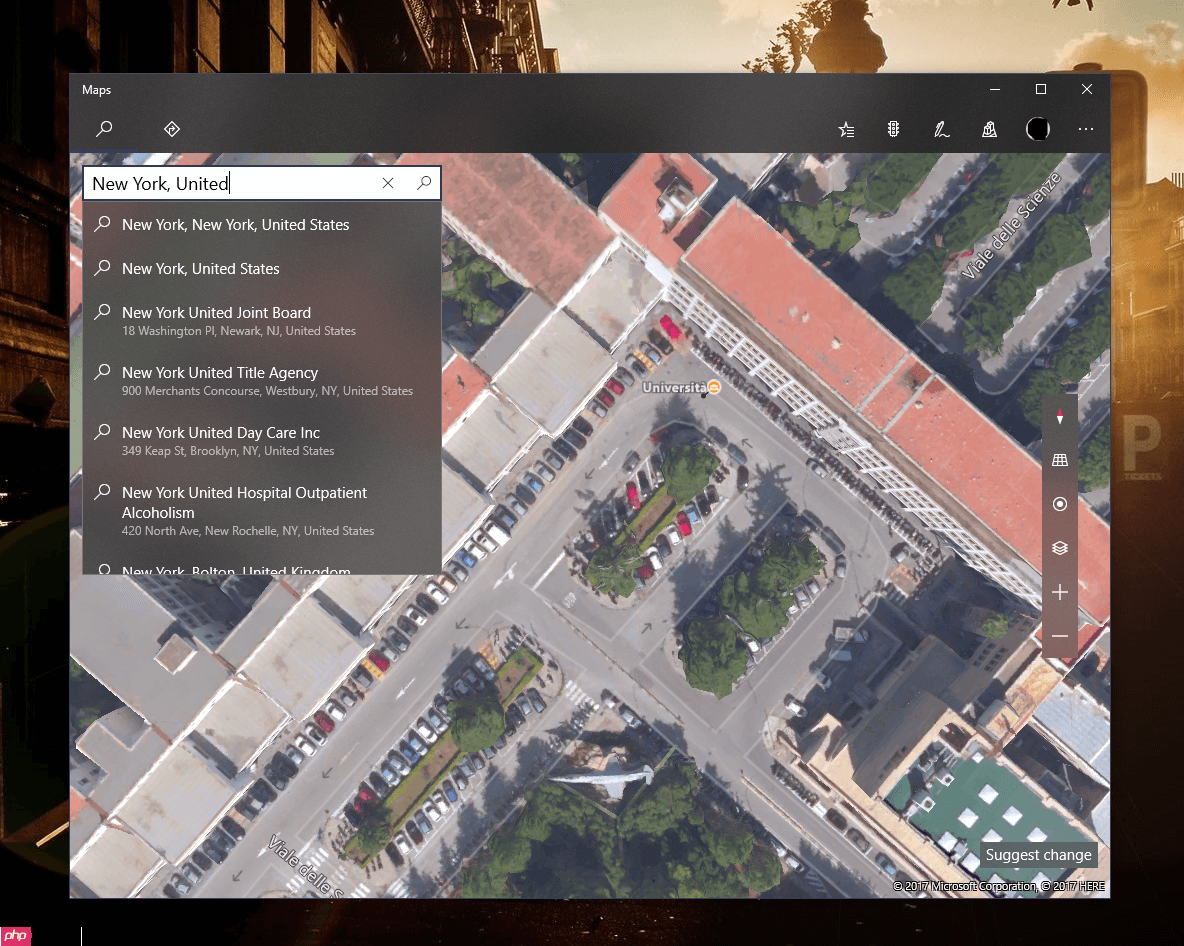Switch to the Search tab icon

coord(104,129)
